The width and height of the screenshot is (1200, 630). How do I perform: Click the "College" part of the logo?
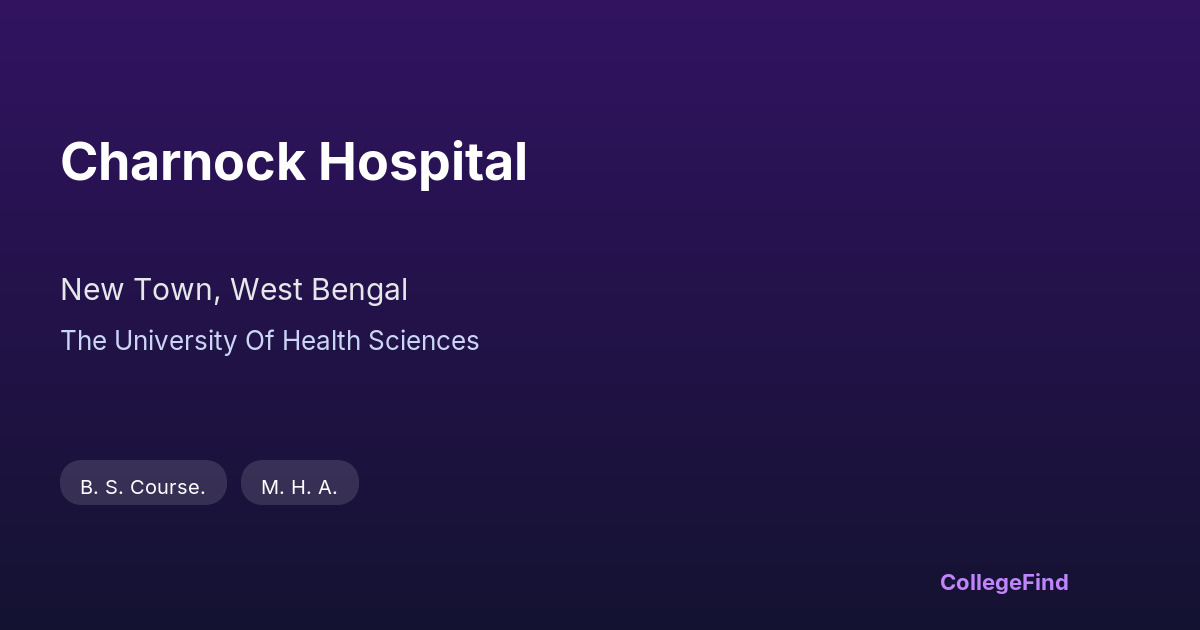coord(977,582)
